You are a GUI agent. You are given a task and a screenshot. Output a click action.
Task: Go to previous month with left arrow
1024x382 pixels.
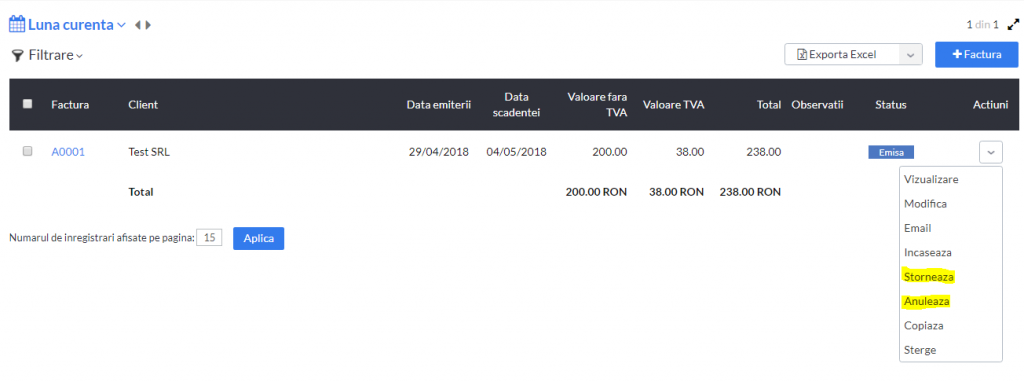click(x=138, y=25)
